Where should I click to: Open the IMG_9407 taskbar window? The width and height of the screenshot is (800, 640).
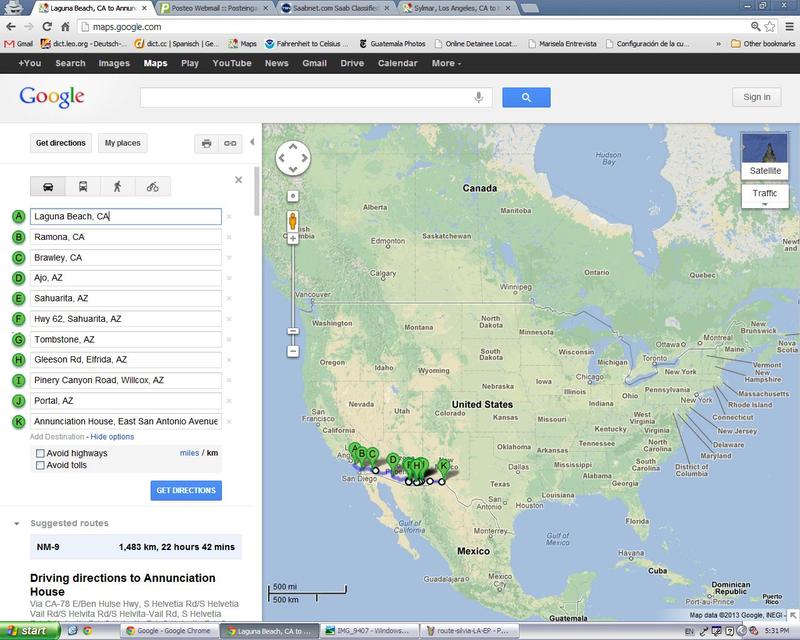coord(371,631)
